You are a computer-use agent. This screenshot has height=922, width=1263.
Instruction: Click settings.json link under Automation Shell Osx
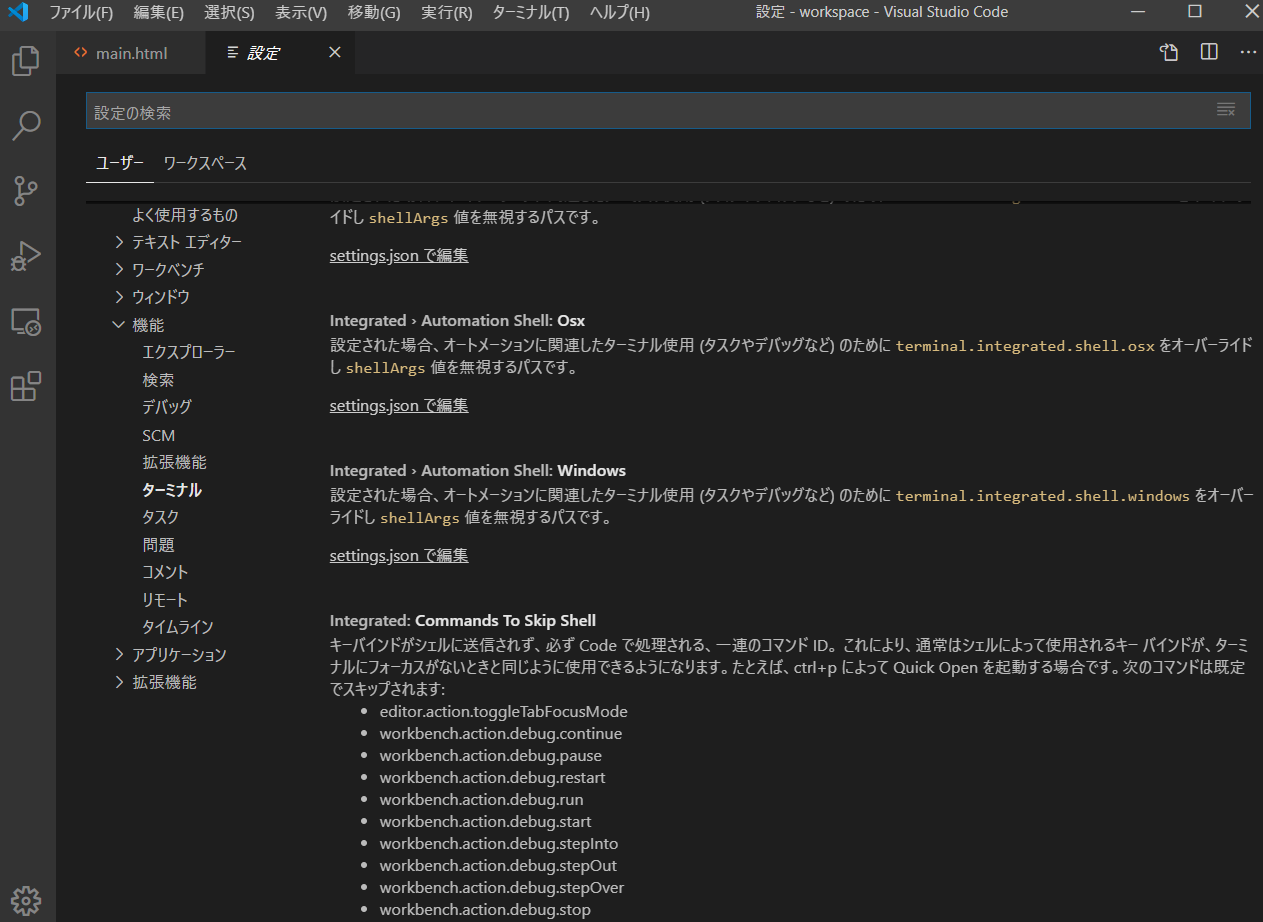399,406
